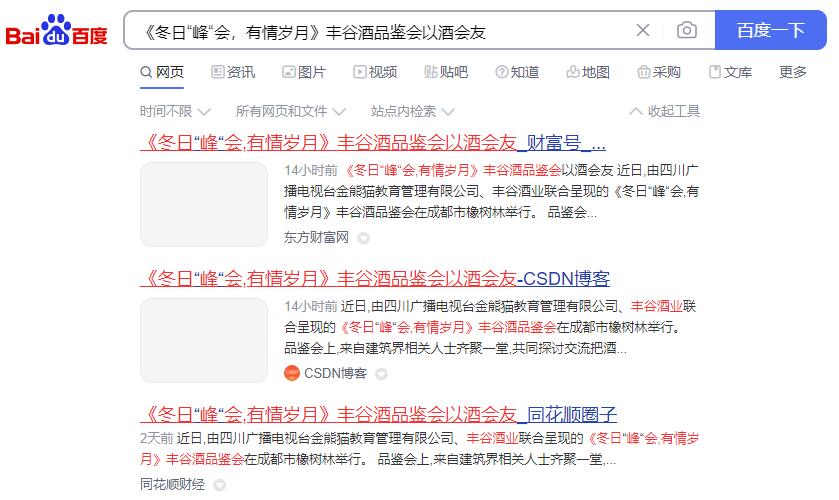Switch to the 文库 tab
The image size is (839, 500).
point(730,72)
